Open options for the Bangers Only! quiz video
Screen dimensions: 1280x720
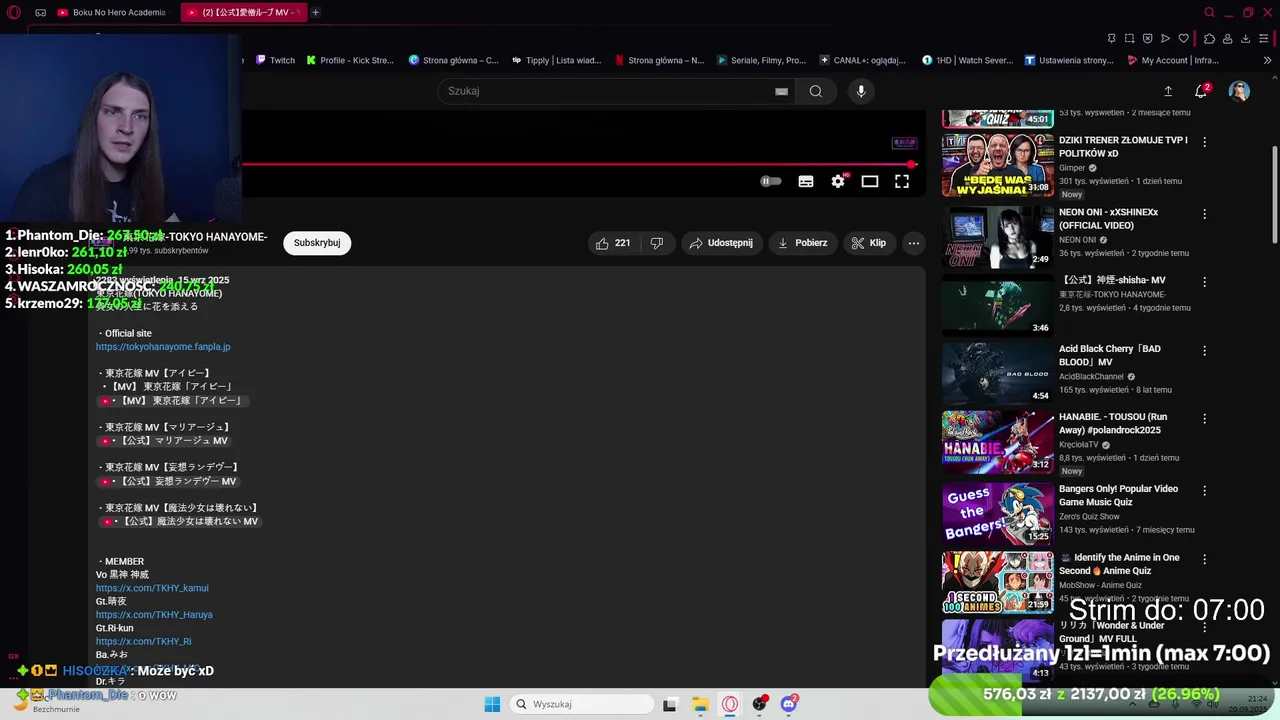pyautogui.click(x=1204, y=491)
